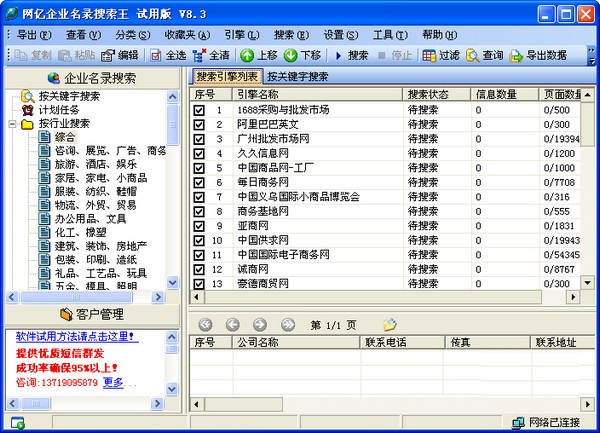Uncheck engine 1688采购与批发市场
The height and width of the screenshot is (433, 600).
click(x=199, y=111)
